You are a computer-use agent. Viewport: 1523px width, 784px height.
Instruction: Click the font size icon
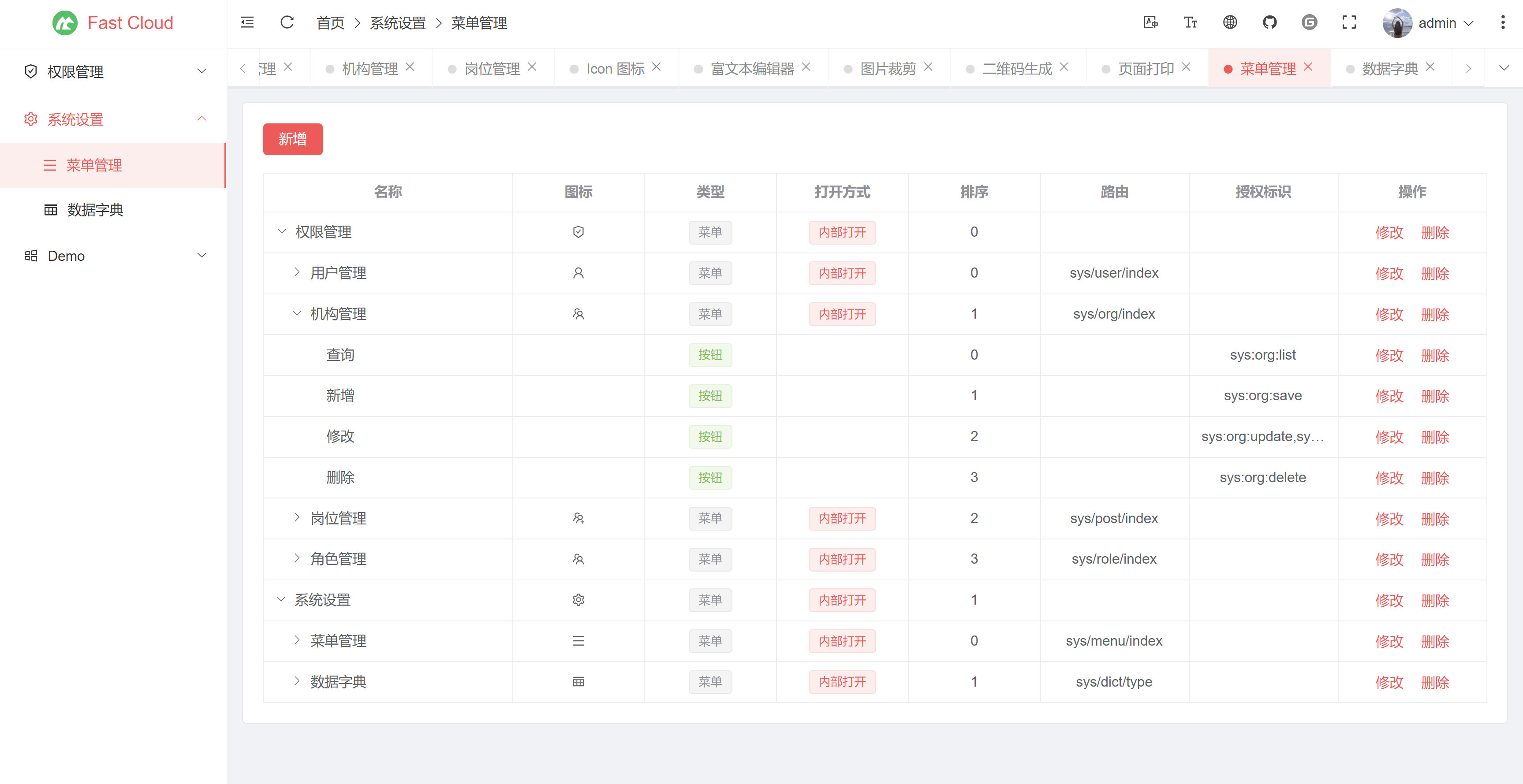pyautogui.click(x=1190, y=22)
